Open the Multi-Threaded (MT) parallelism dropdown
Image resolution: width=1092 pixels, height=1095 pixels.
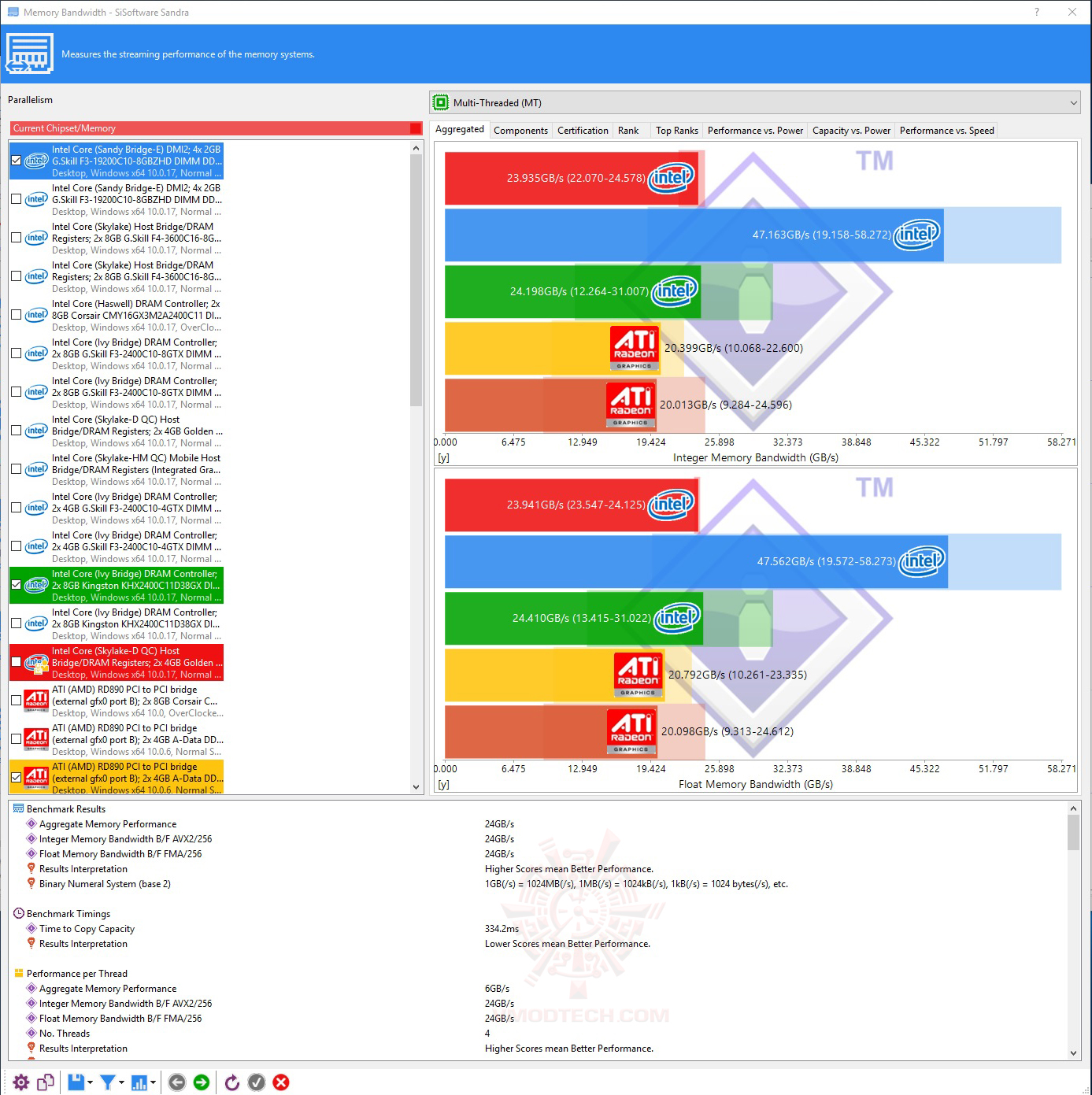click(756, 102)
